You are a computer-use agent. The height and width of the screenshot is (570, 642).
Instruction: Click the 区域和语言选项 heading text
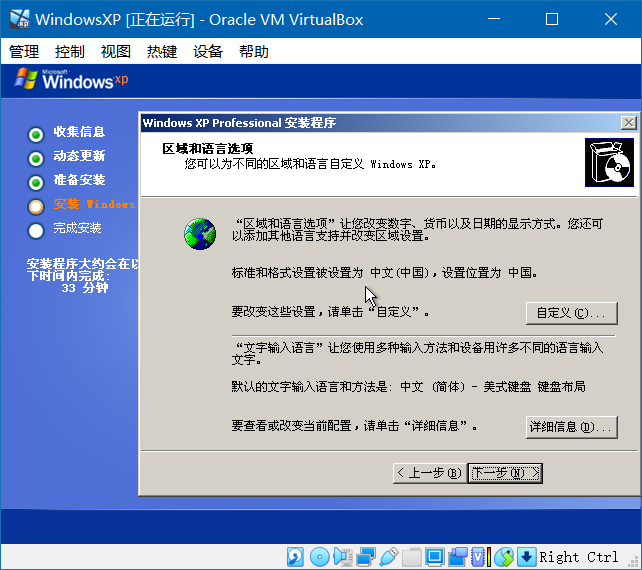pos(208,148)
